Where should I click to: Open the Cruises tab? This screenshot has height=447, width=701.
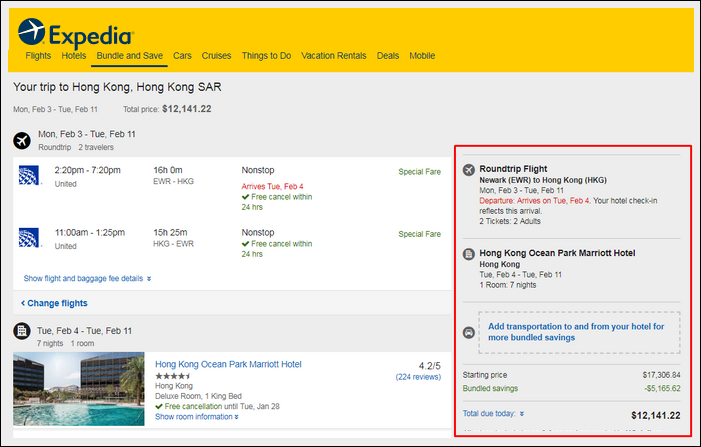pos(216,56)
